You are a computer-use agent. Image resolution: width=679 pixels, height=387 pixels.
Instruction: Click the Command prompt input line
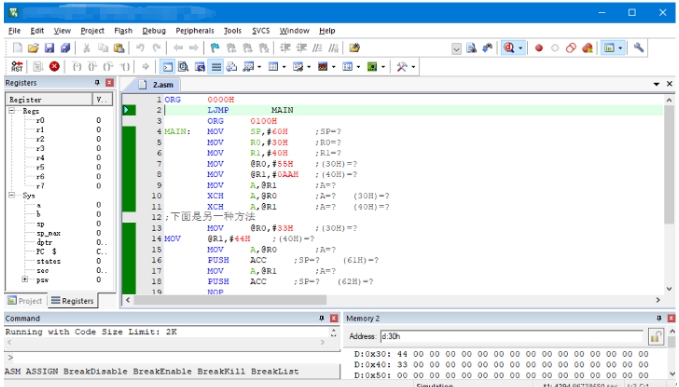(172, 358)
